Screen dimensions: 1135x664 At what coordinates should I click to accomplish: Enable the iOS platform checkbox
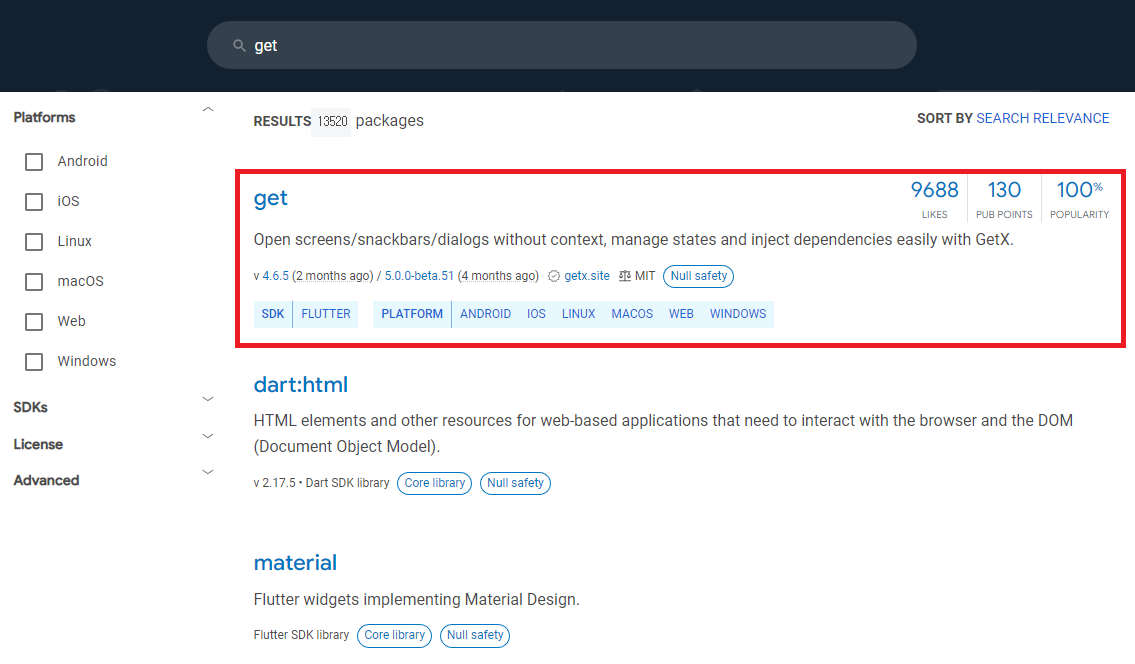point(34,201)
